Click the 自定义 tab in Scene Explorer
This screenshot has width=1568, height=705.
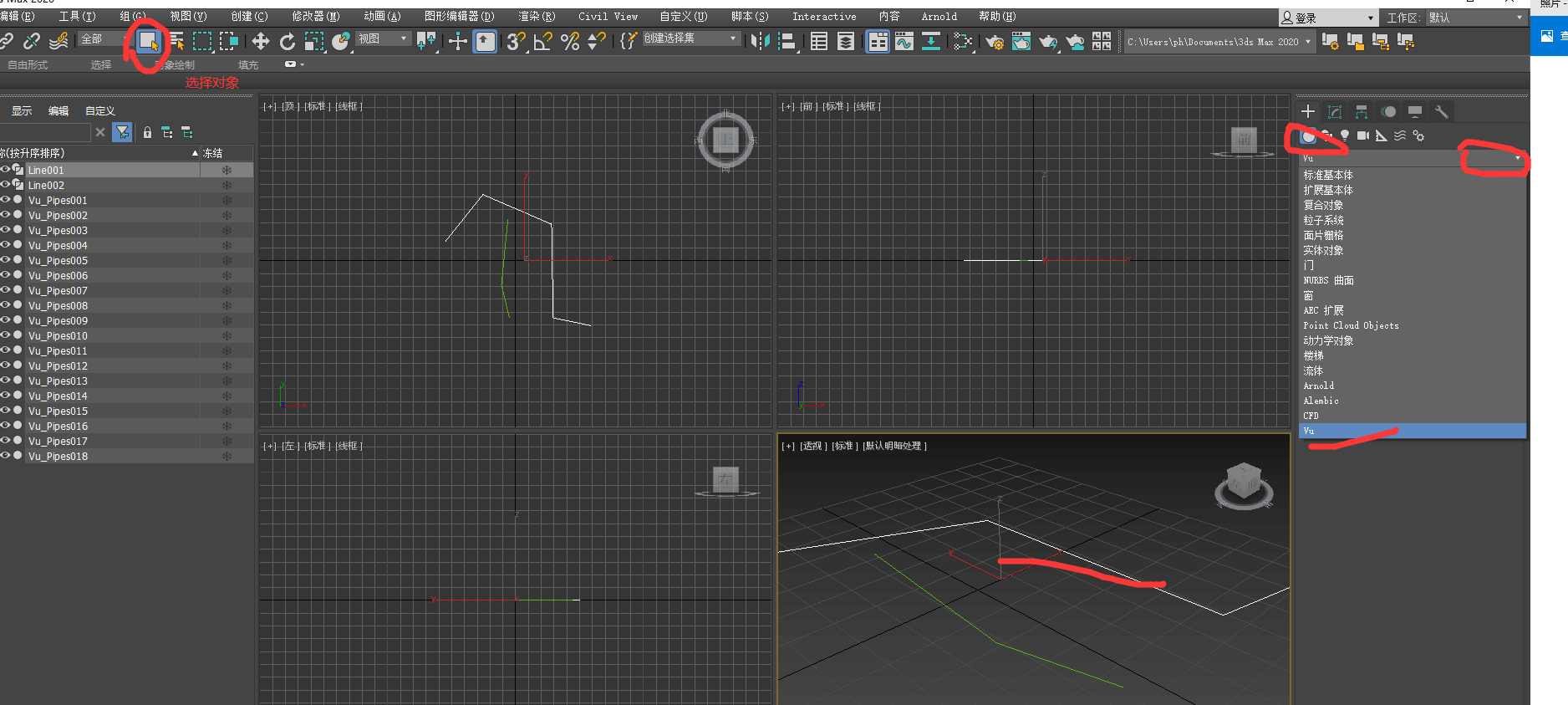[99, 110]
